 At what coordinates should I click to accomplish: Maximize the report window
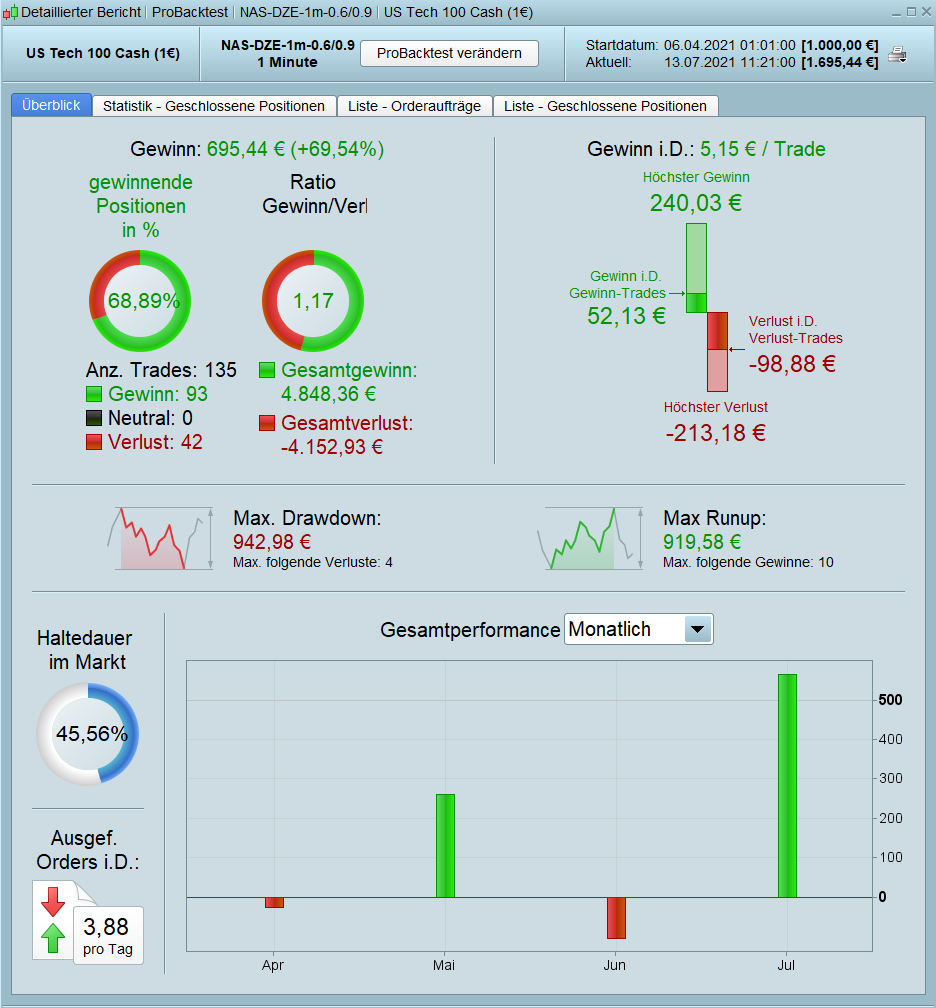pos(911,12)
